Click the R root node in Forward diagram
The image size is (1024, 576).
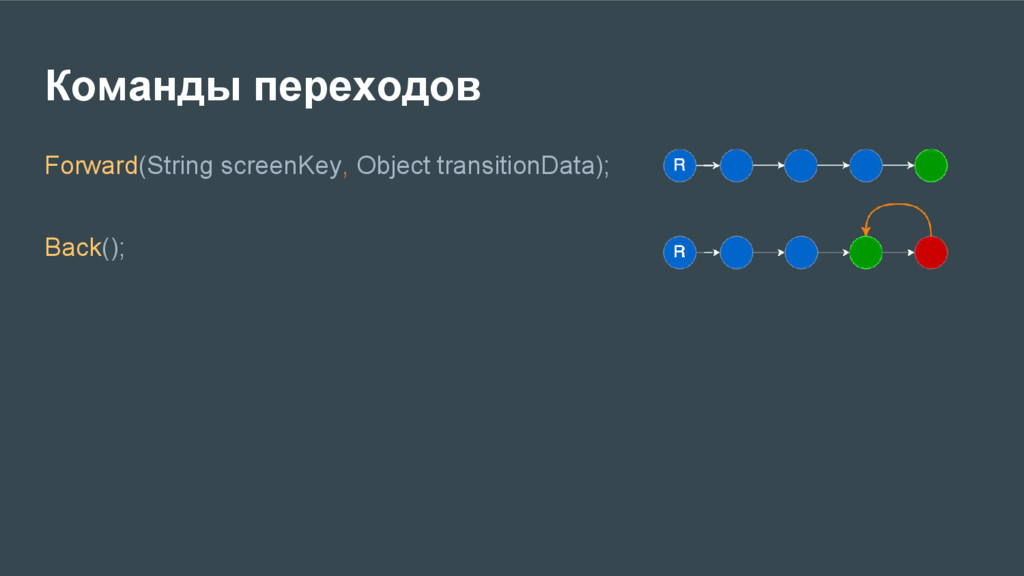pyautogui.click(x=679, y=165)
